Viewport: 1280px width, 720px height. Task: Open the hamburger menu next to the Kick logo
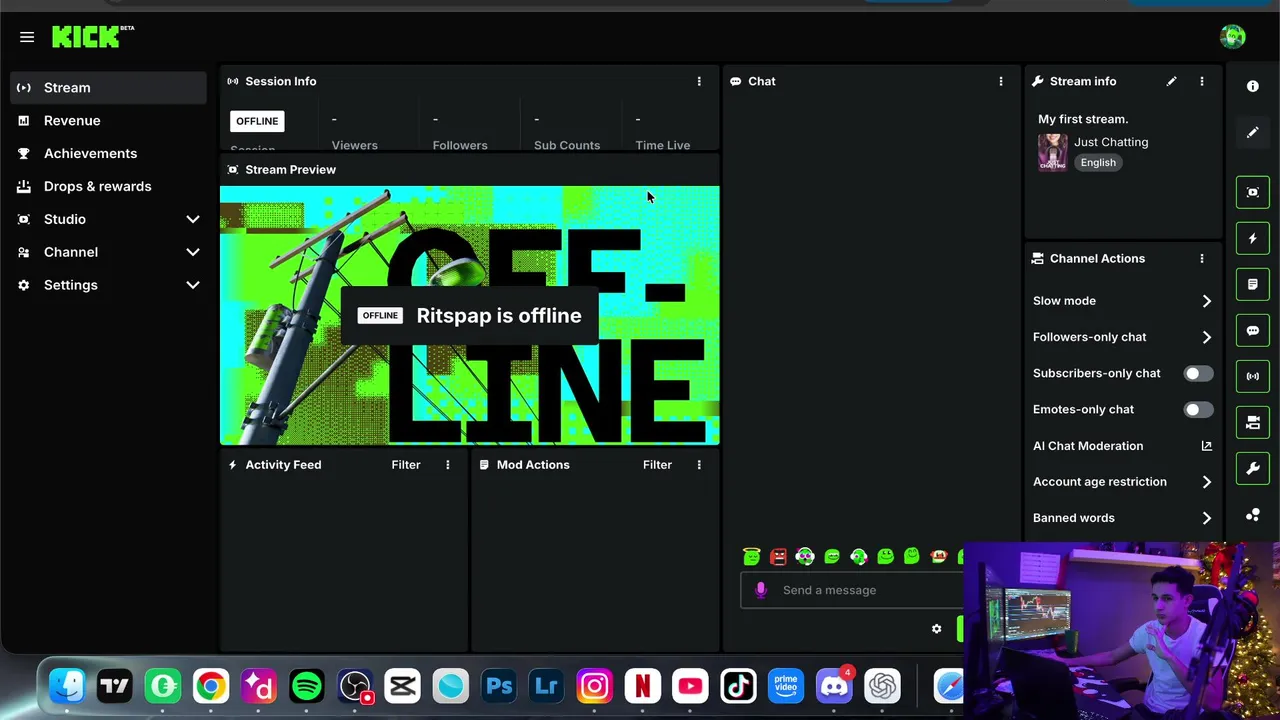(x=27, y=37)
